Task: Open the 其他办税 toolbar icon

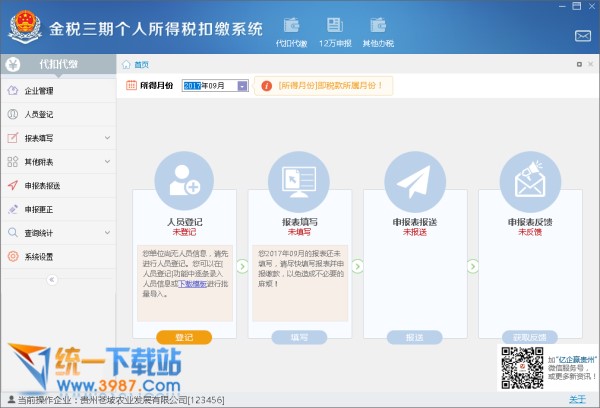Action: (x=379, y=30)
